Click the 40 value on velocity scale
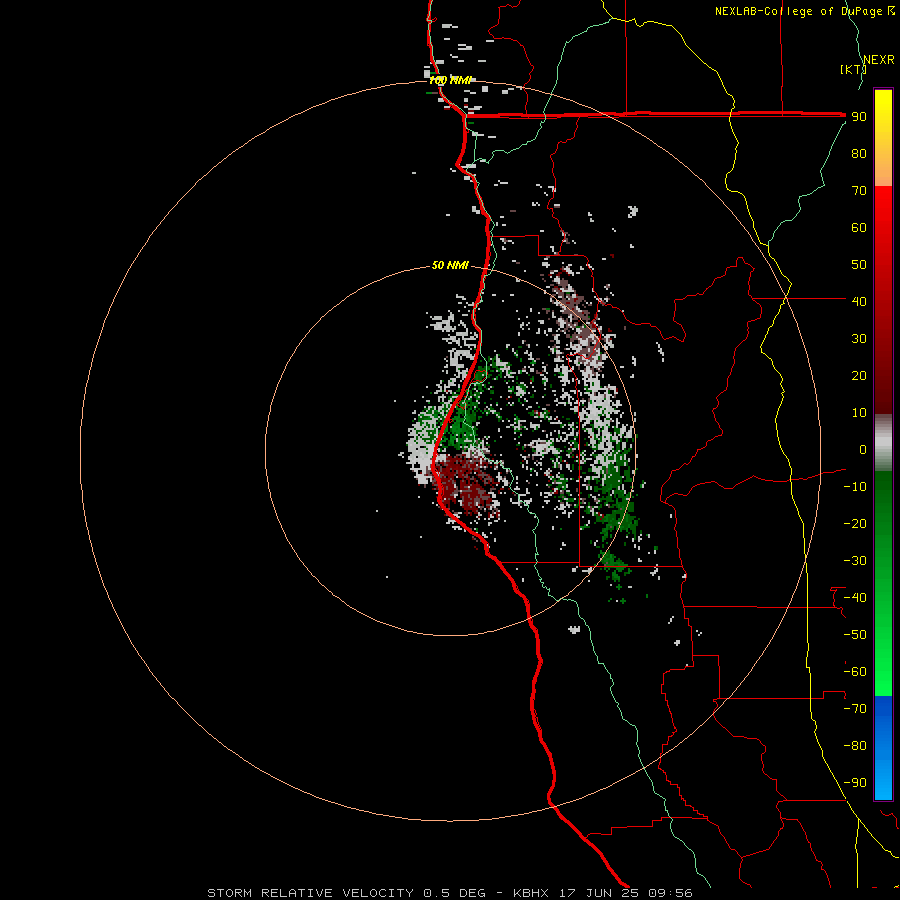Viewport: 900px width, 900px height. 859,302
